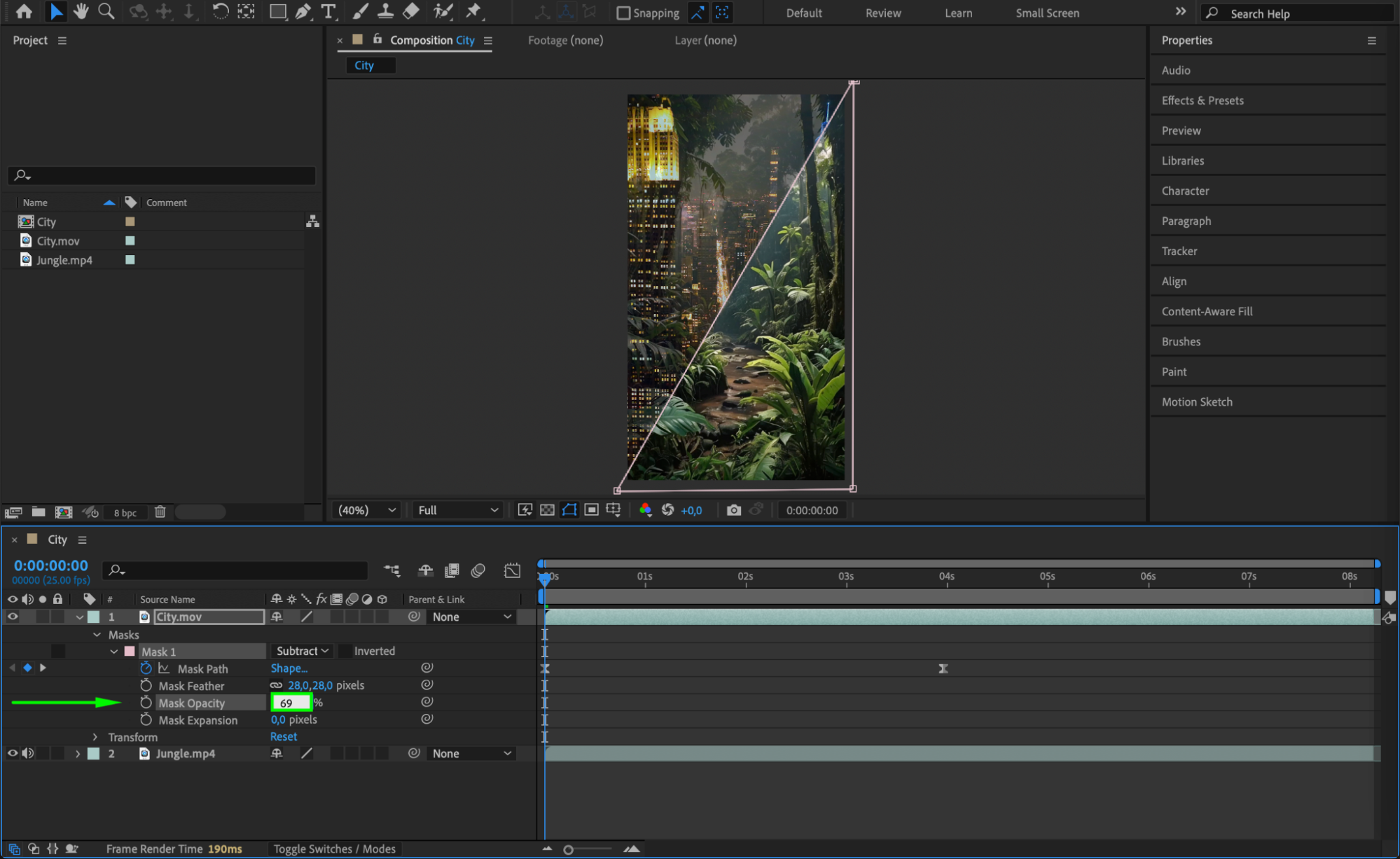Check the Inverted mask checkbox
Image resolution: width=1400 pixels, height=859 pixels.
345,651
